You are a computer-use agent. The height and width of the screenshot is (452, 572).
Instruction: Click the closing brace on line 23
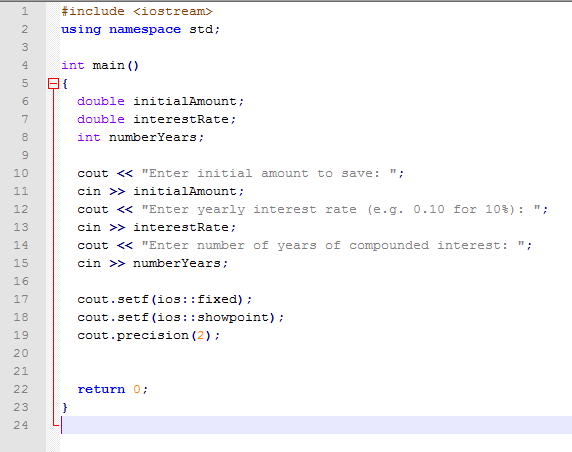[x=65, y=407]
